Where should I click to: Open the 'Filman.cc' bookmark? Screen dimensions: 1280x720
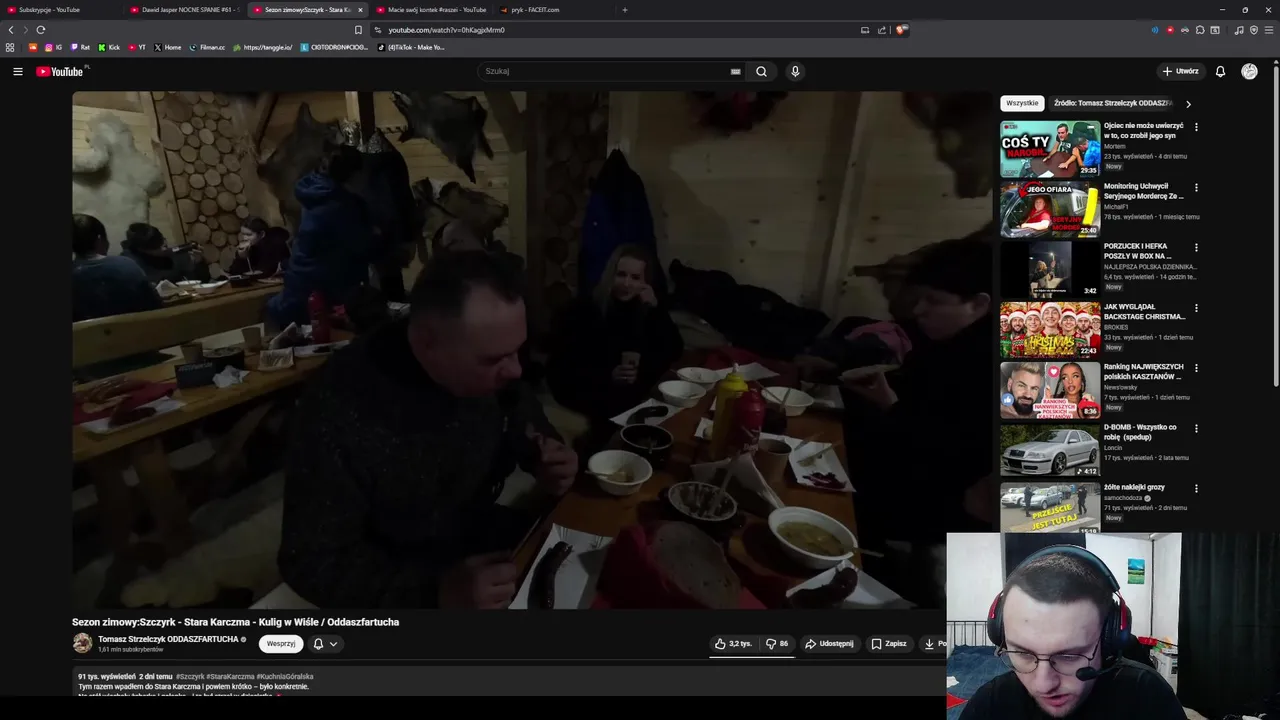coord(207,47)
